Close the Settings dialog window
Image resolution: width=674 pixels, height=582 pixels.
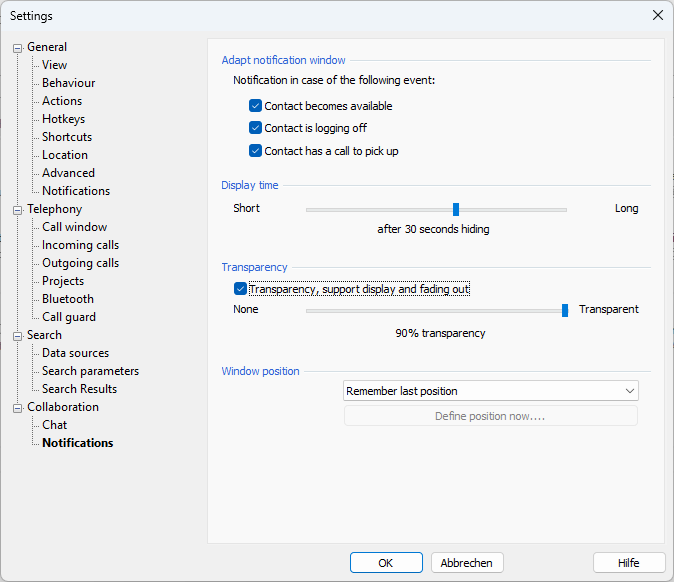point(657,15)
